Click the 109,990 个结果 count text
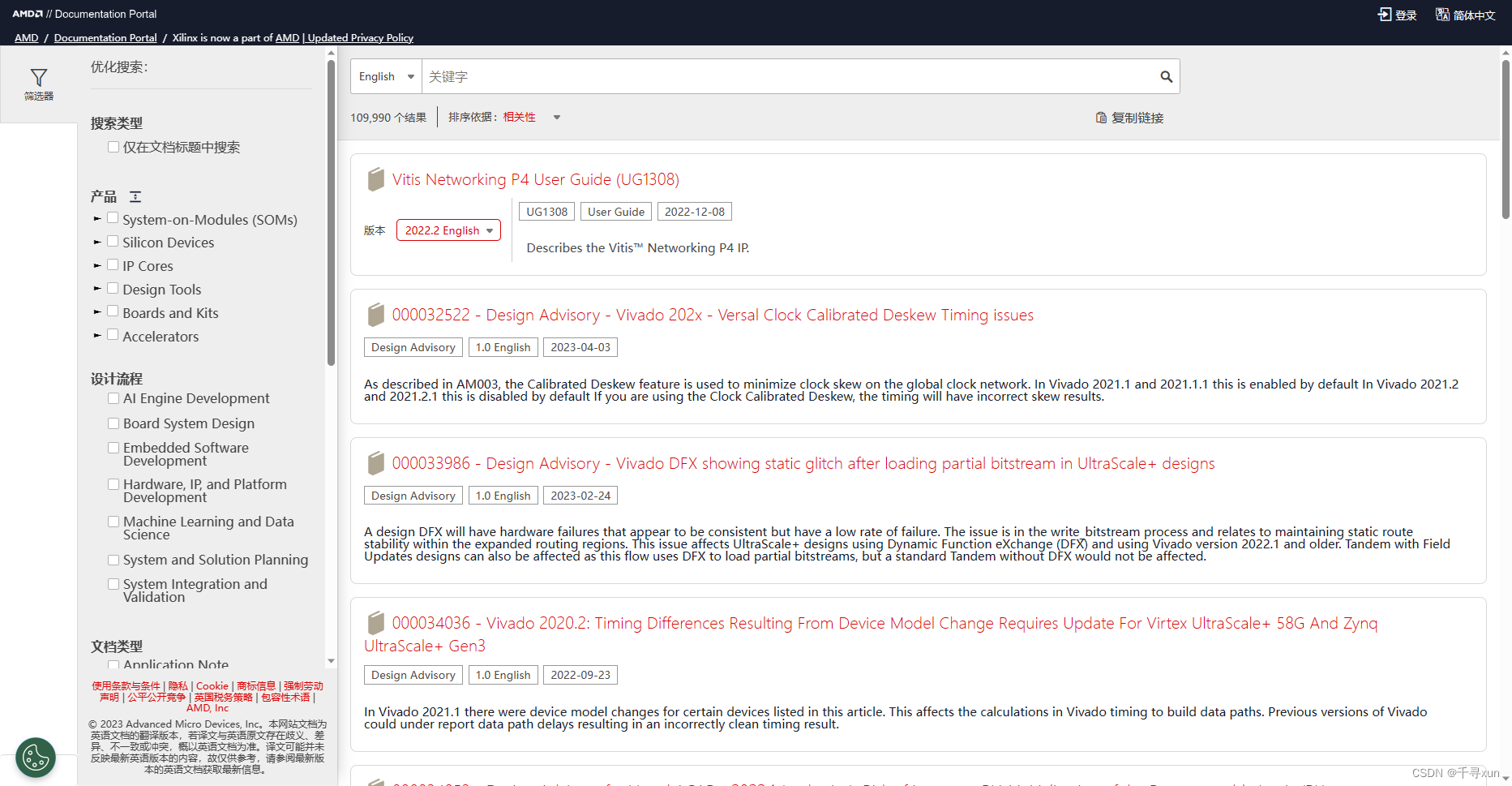The height and width of the screenshot is (786, 1512). pos(388,118)
